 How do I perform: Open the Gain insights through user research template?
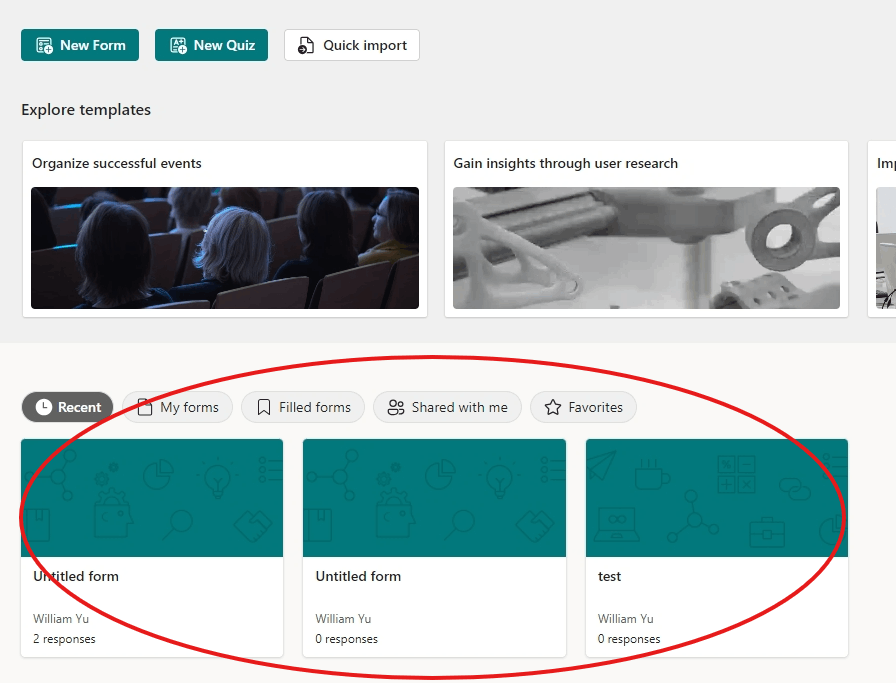point(646,229)
